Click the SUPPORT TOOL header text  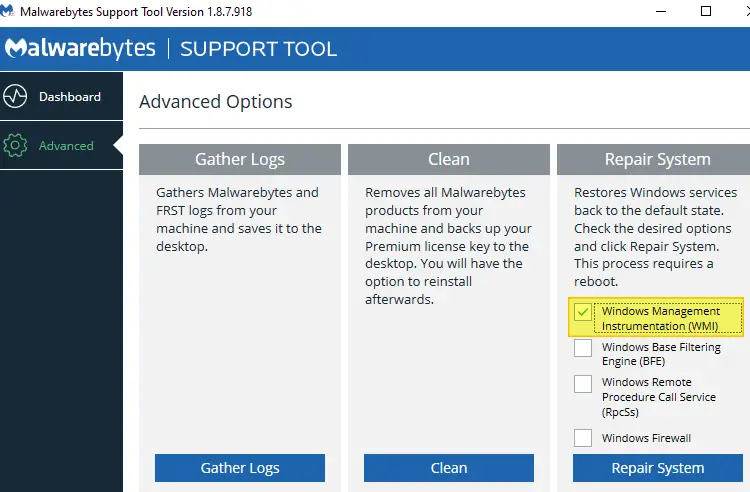click(258, 49)
